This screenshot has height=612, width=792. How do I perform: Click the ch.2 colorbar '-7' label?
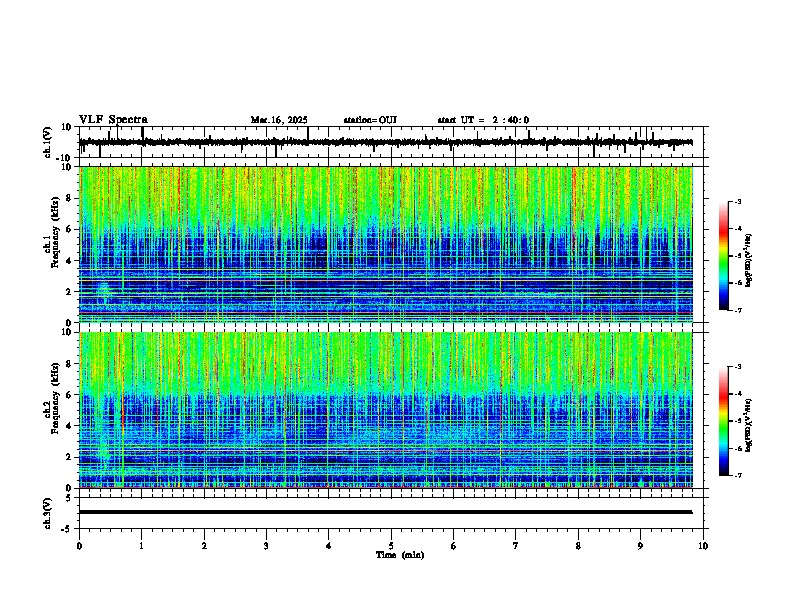738,475
